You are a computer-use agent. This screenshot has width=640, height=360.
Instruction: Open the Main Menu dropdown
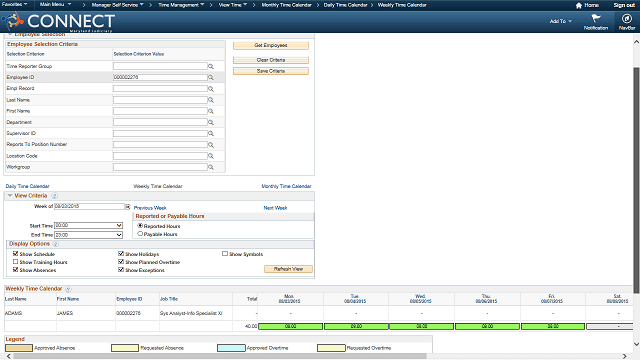pos(55,4)
